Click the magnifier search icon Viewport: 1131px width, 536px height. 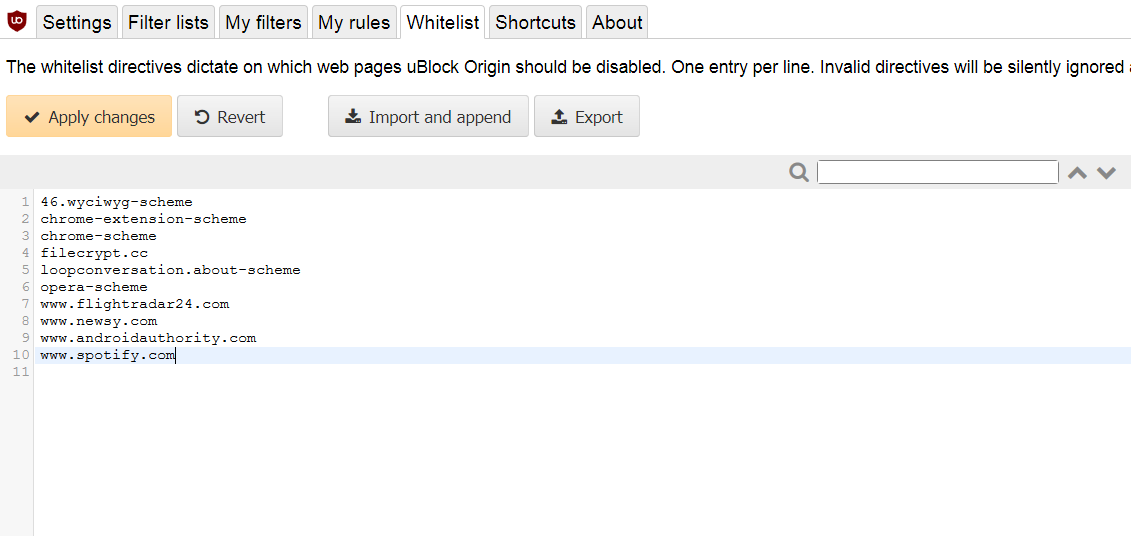click(799, 173)
